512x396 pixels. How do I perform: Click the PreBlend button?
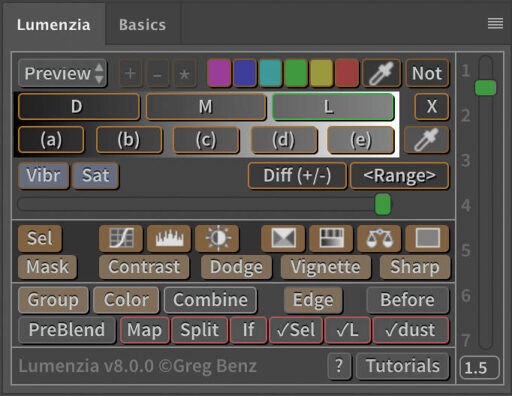[67, 330]
